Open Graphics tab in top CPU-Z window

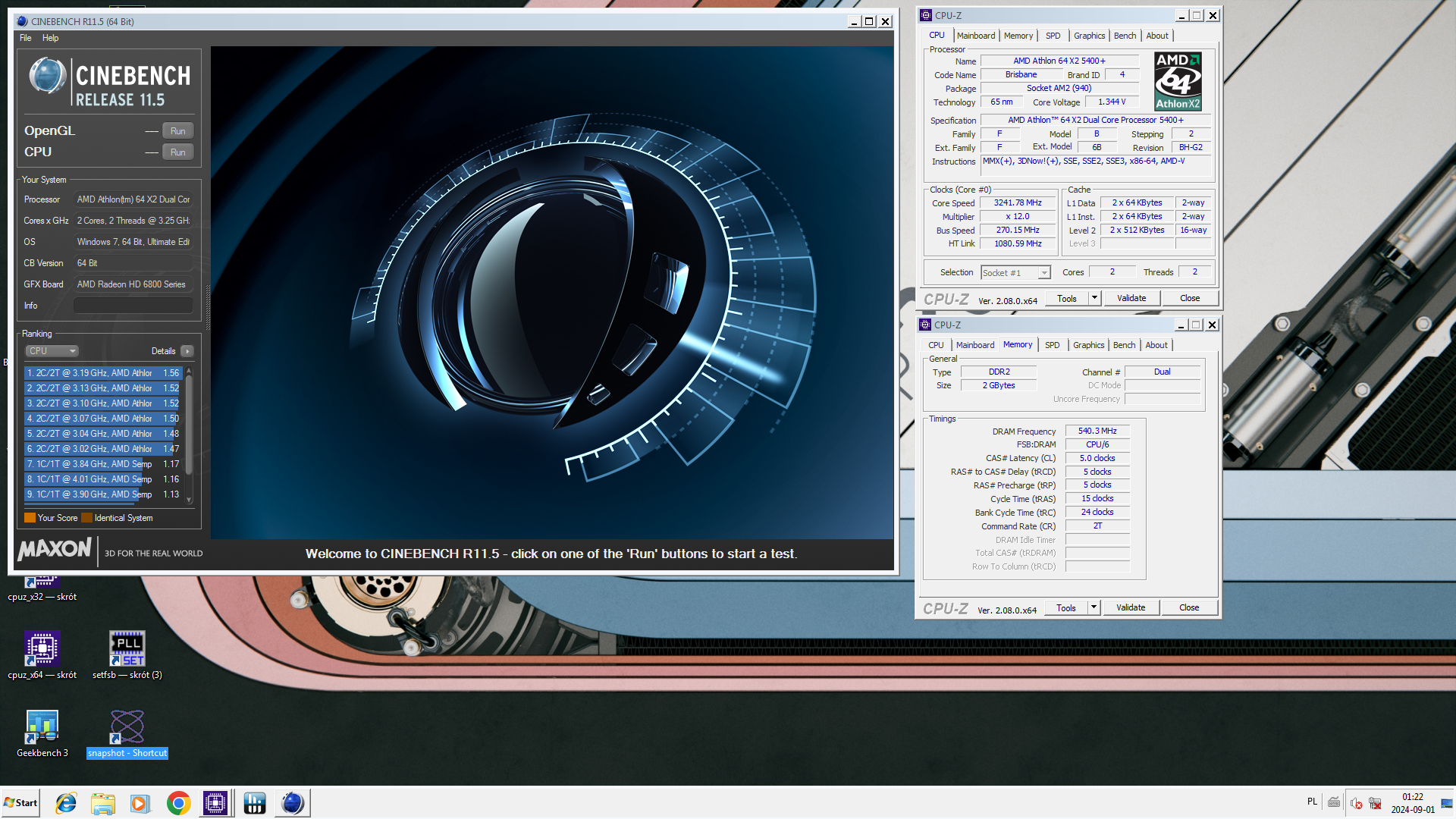coord(1089,36)
